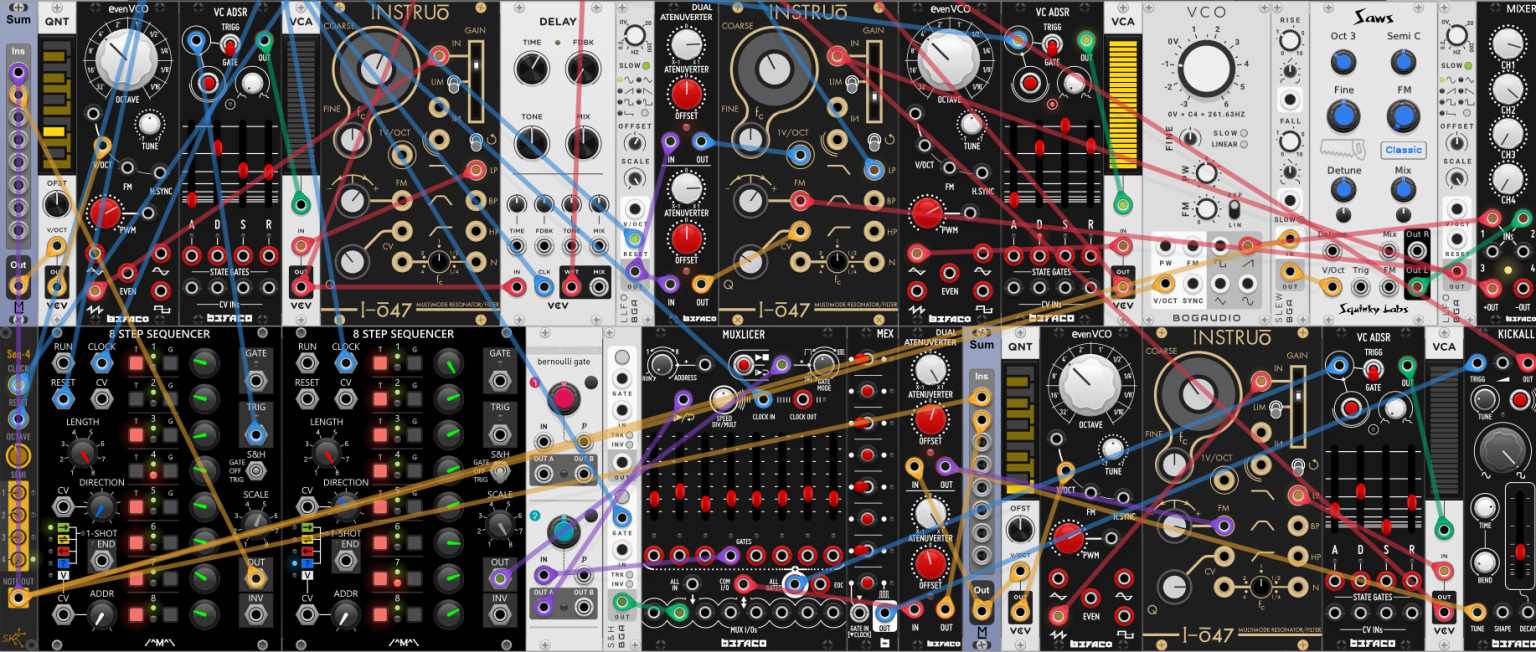Flip the EXP/LIN switch on Bogaudio VCO
This screenshot has width=1536, height=652.
(1234, 209)
